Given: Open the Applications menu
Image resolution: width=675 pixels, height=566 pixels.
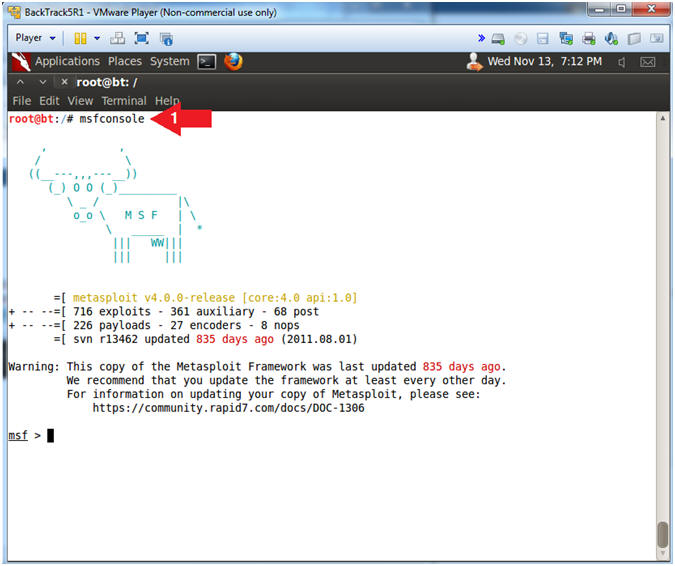Looking at the screenshot, I should (67, 62).
